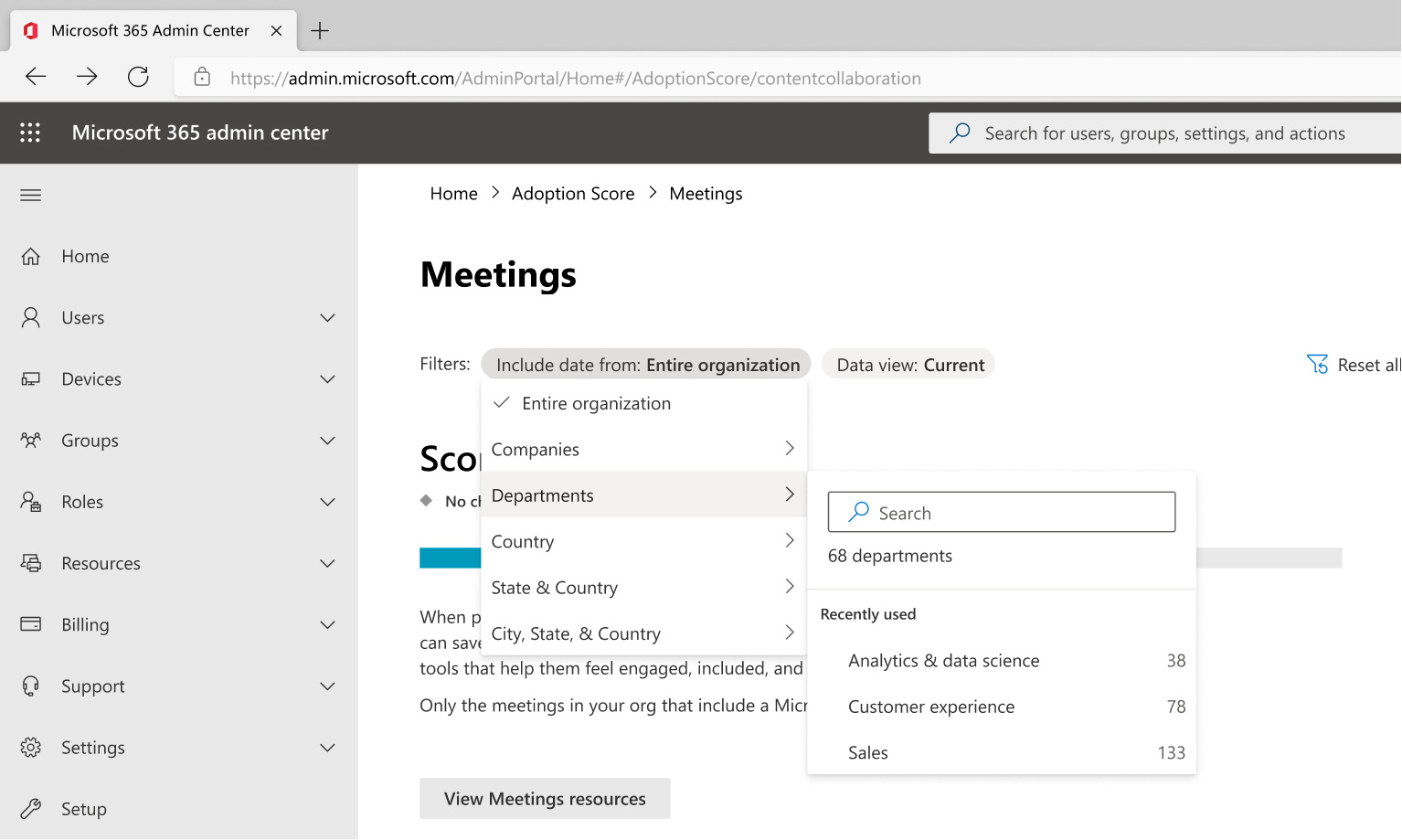Screen dimensions: 1402x840
Task: Choose Customer experience department
Action: [1002, 706]
